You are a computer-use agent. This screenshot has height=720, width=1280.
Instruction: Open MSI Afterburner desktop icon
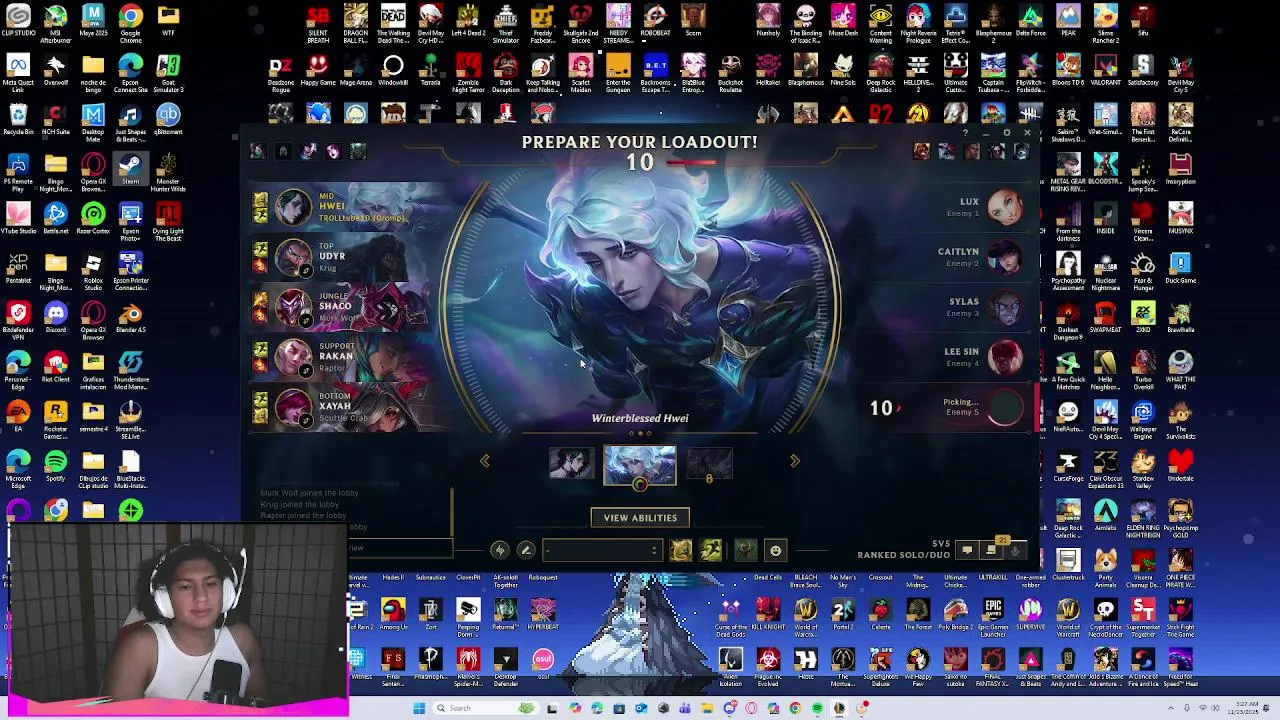click(x=56, y=21)
